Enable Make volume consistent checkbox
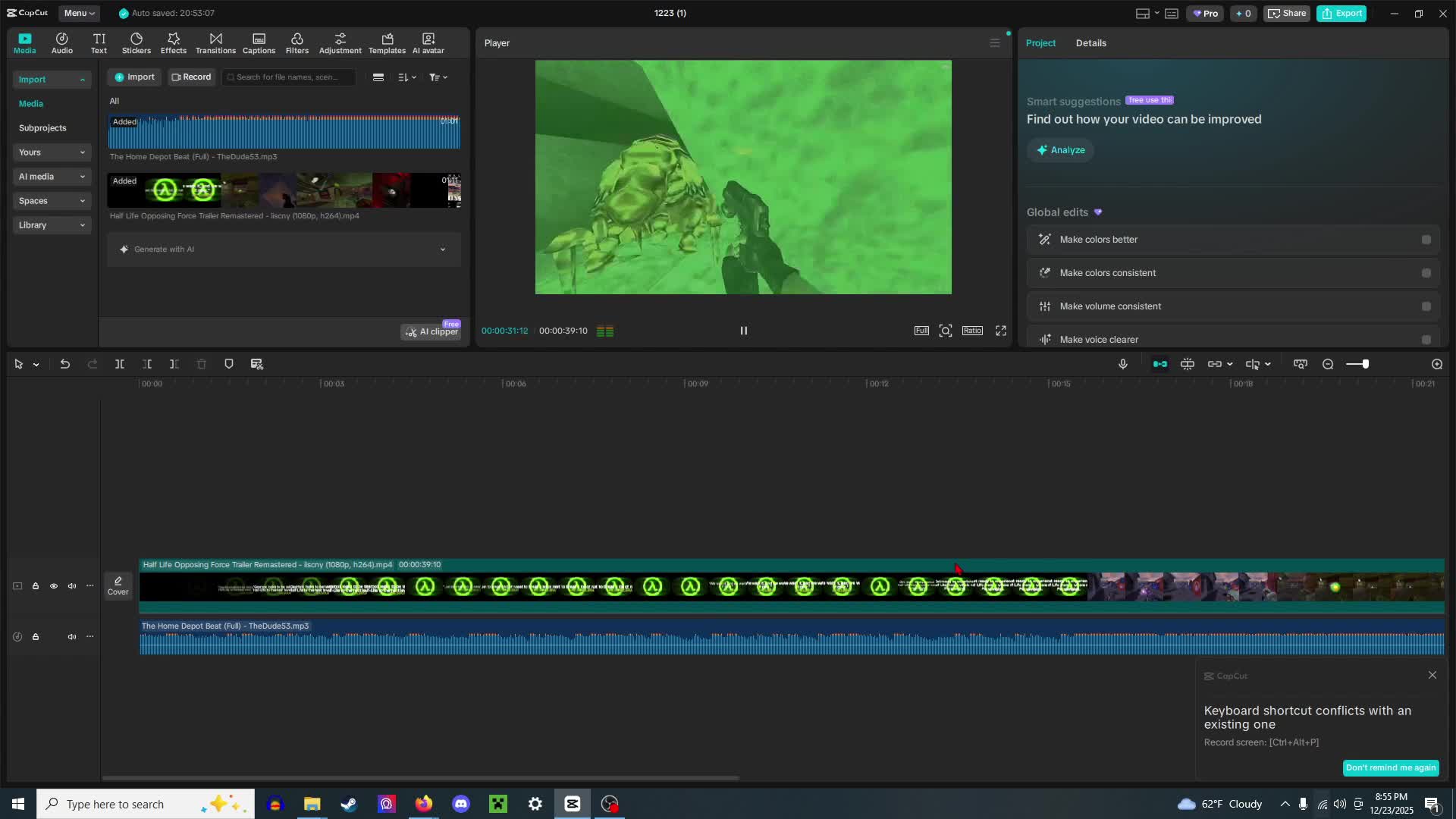1456x819 pixels. [x=1426, y=306]
